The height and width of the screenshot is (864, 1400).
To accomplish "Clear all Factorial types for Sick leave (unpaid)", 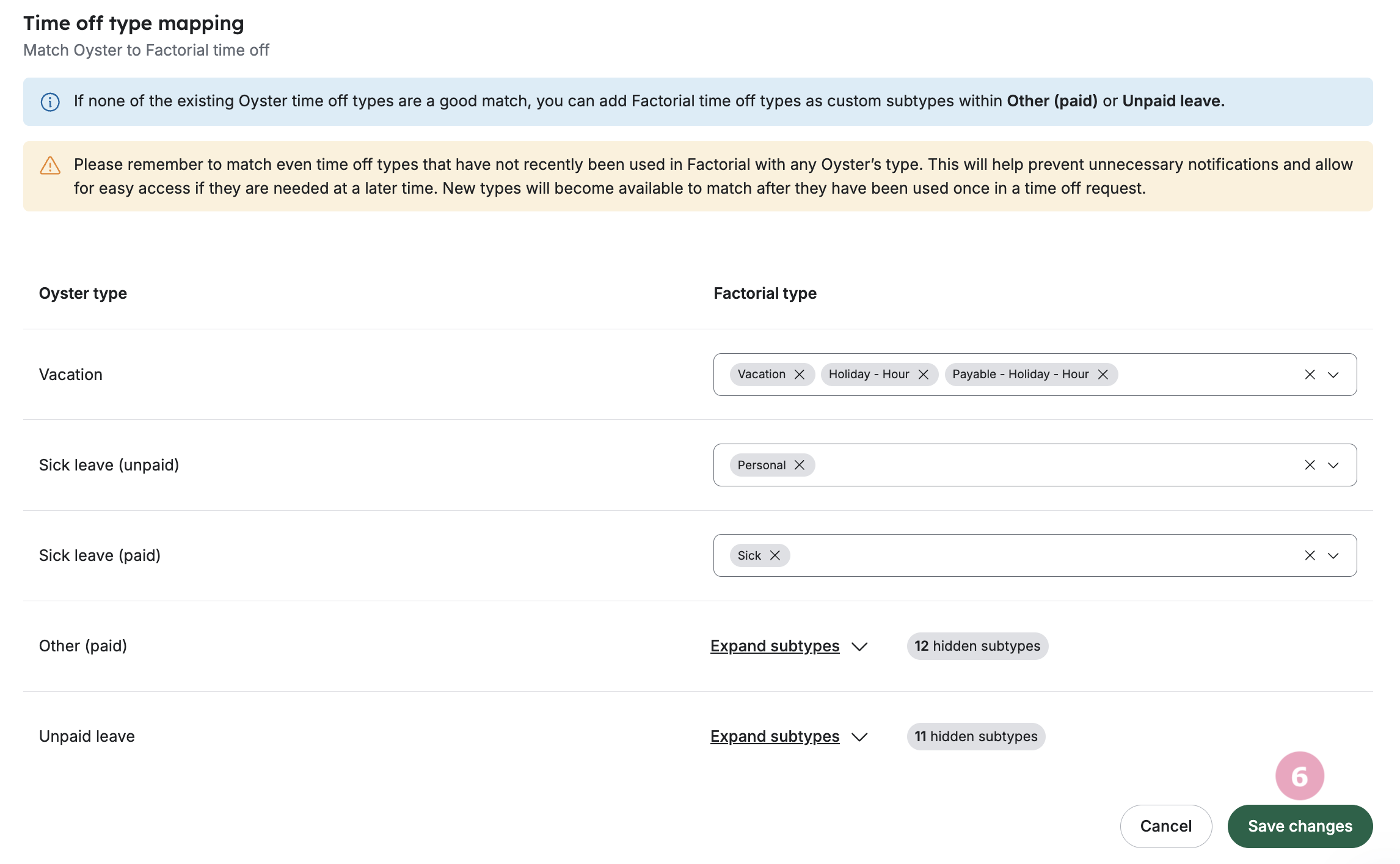I will pyautogui.click(x=1310, y=465).
